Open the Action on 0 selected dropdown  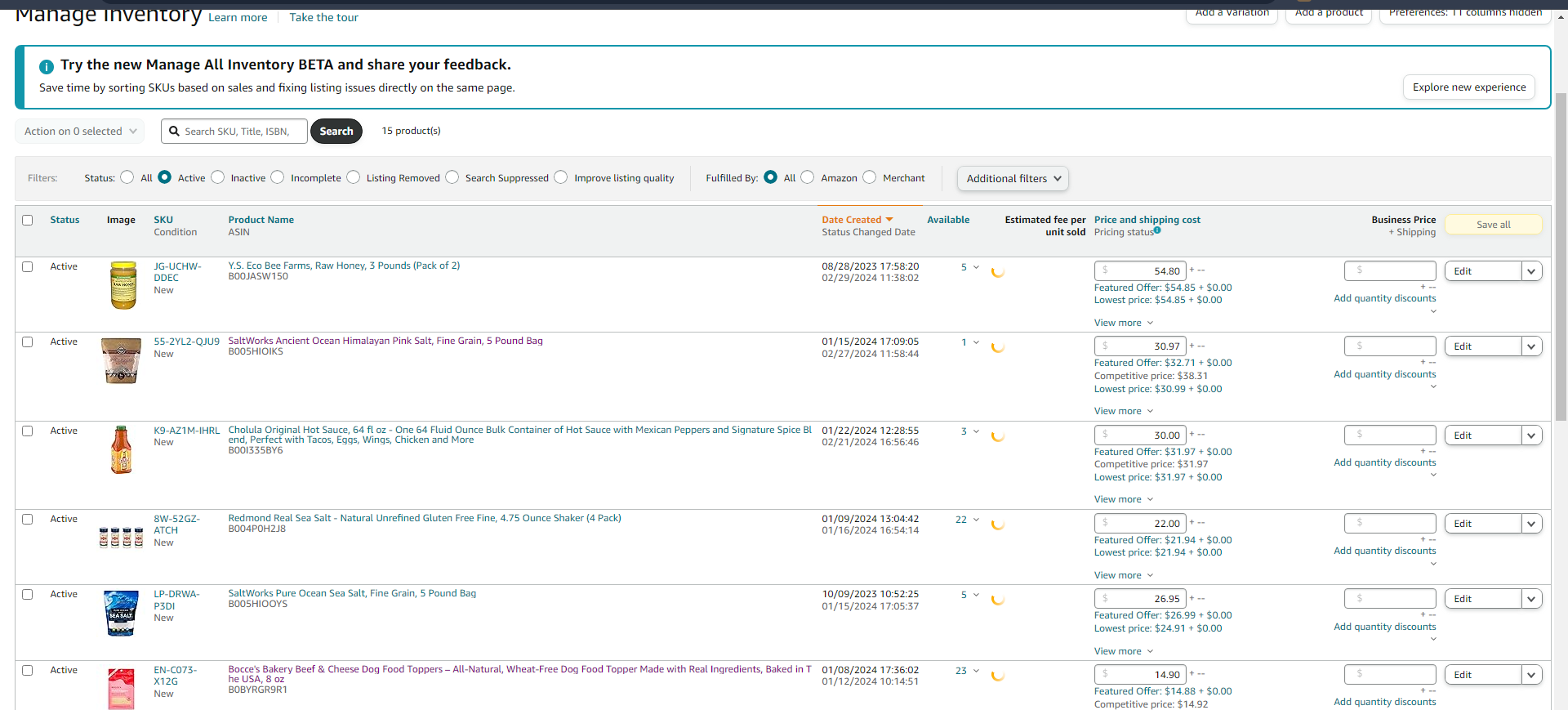pyautogui.click(x=80, y=131)
